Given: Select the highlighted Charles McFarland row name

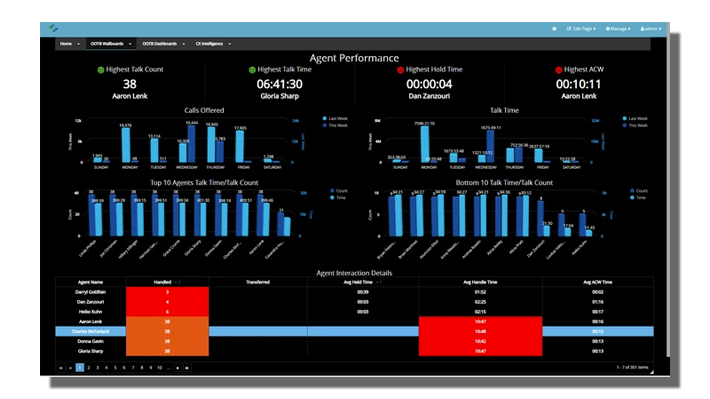Looking at the screenshot, I should pos(91,332).
